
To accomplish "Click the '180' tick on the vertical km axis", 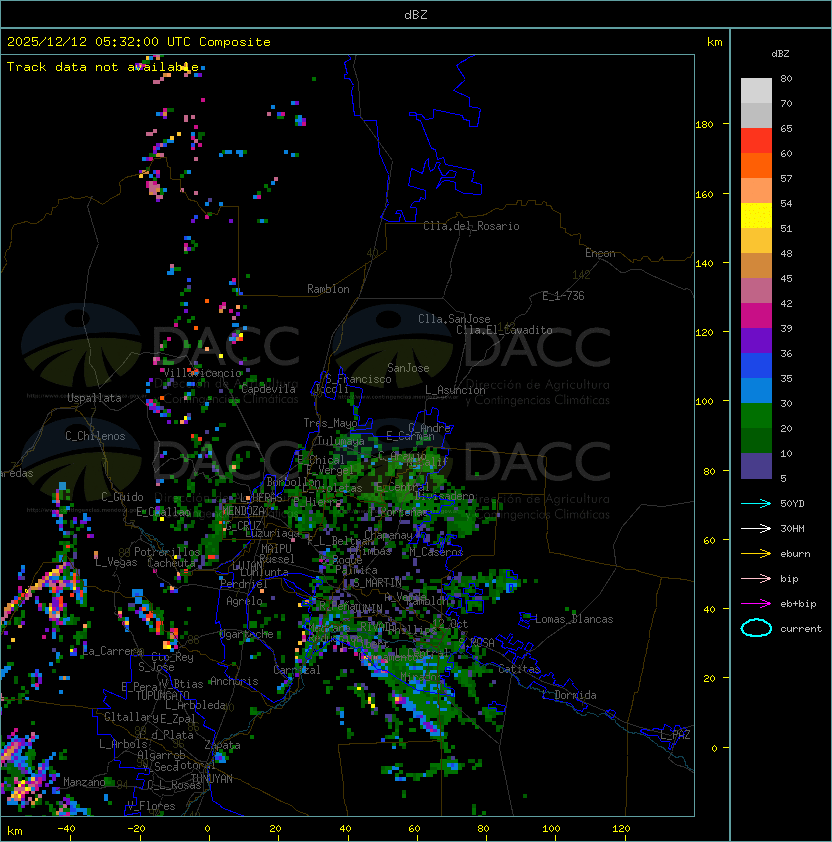I will tap(704, 125).
